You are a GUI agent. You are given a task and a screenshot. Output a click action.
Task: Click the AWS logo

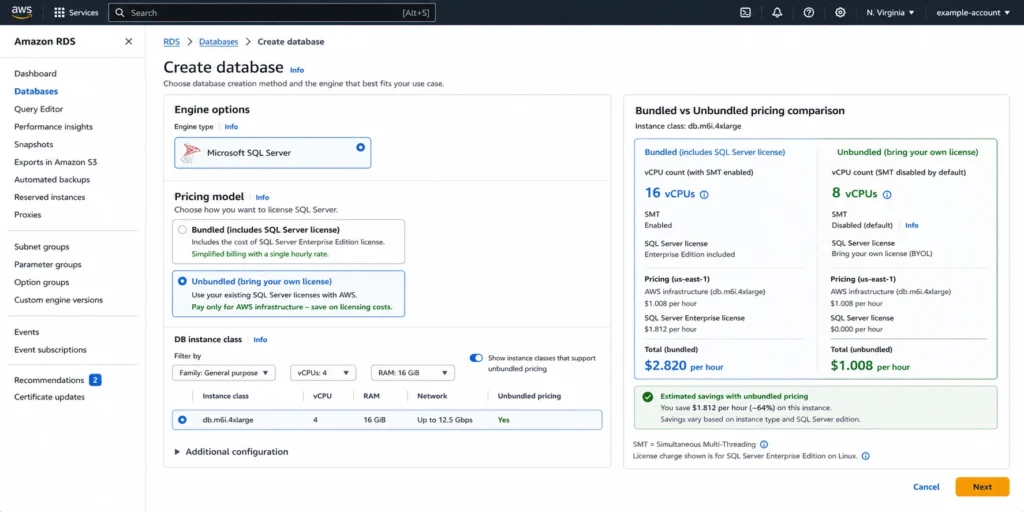click(22, 12)
